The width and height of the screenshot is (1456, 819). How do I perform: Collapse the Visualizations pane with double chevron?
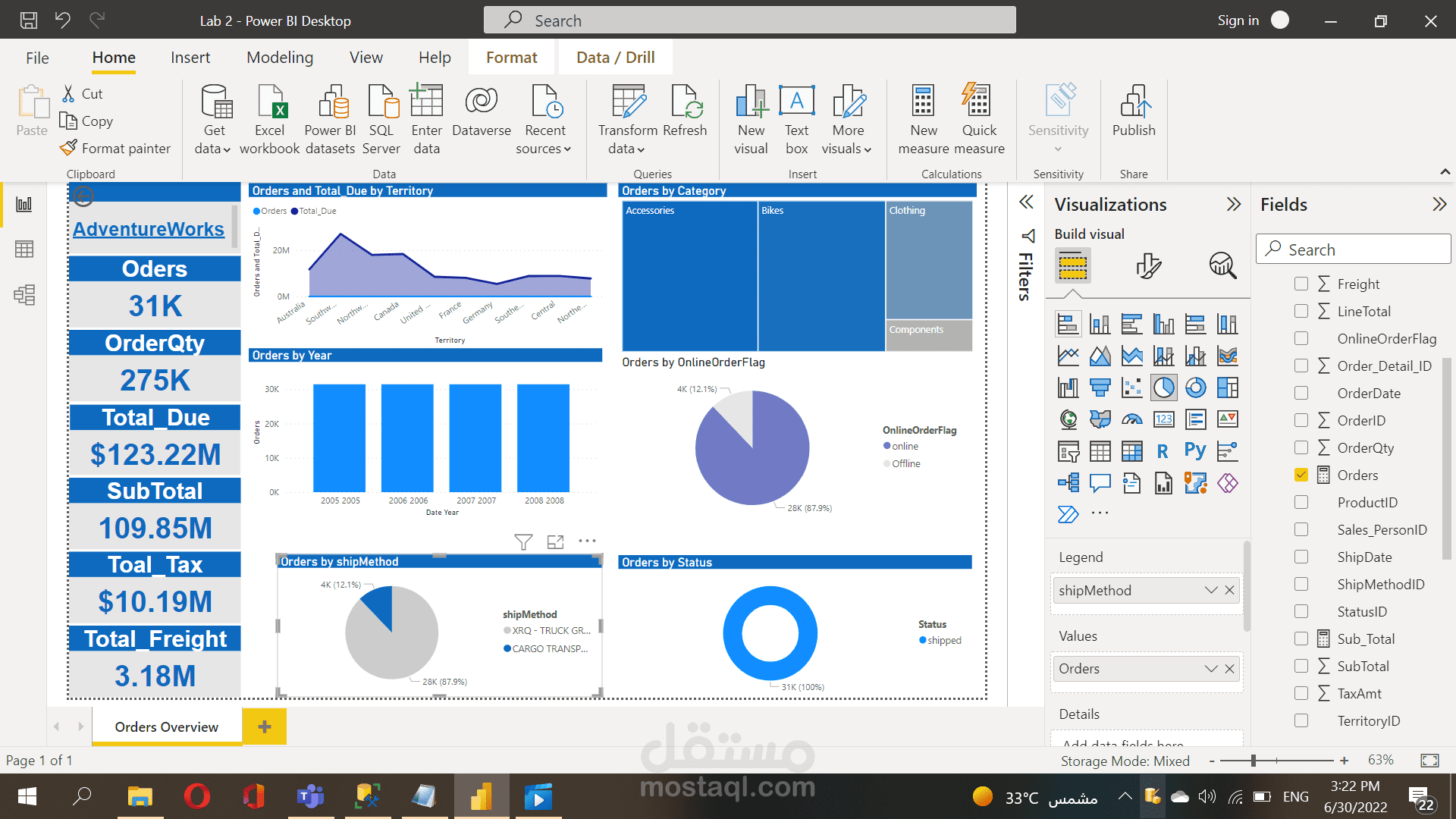click(1233, 203)
